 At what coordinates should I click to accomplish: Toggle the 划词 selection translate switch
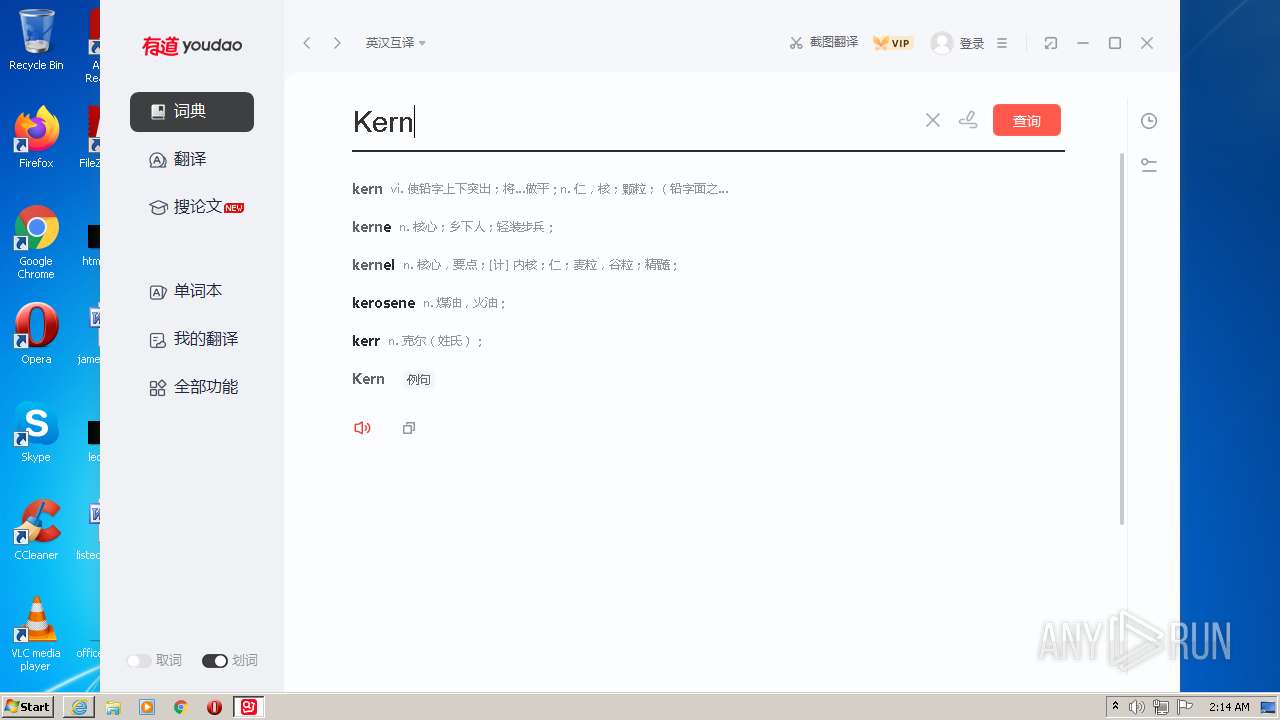click(x=214, y=661)
